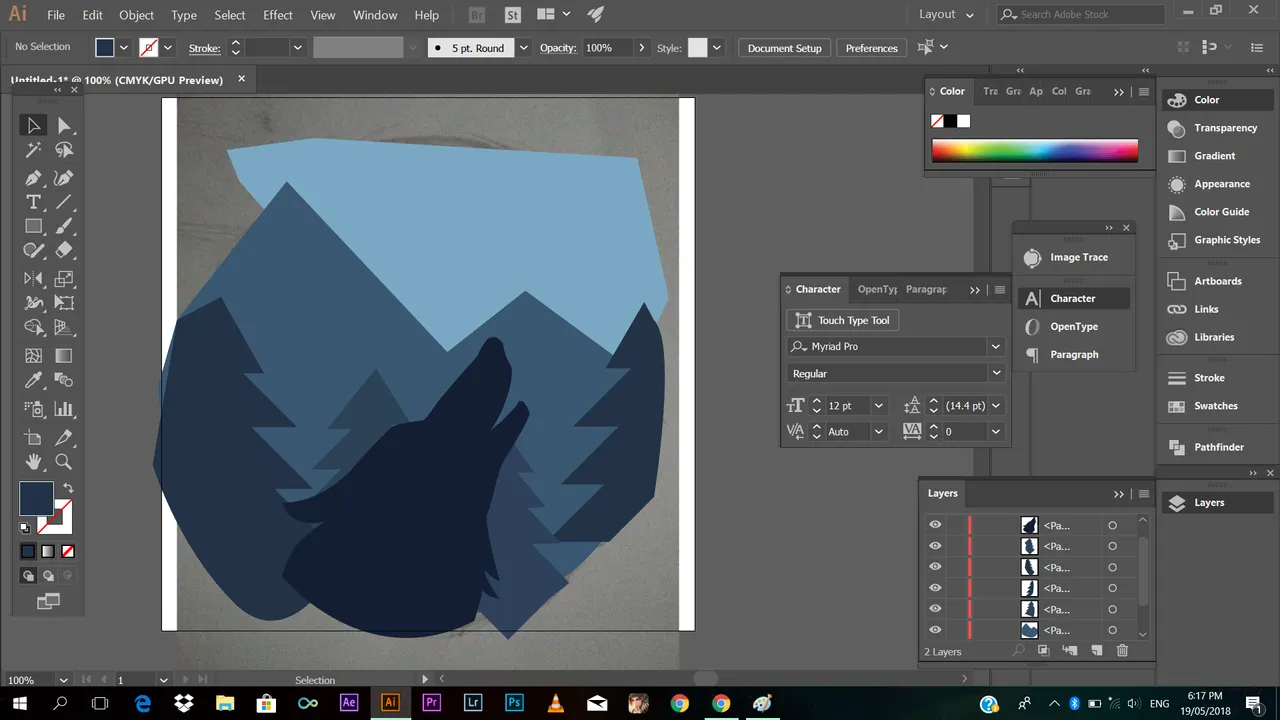Select the Eyedropper tool
Screen dimensions: 1280x720
click(33, 380)
